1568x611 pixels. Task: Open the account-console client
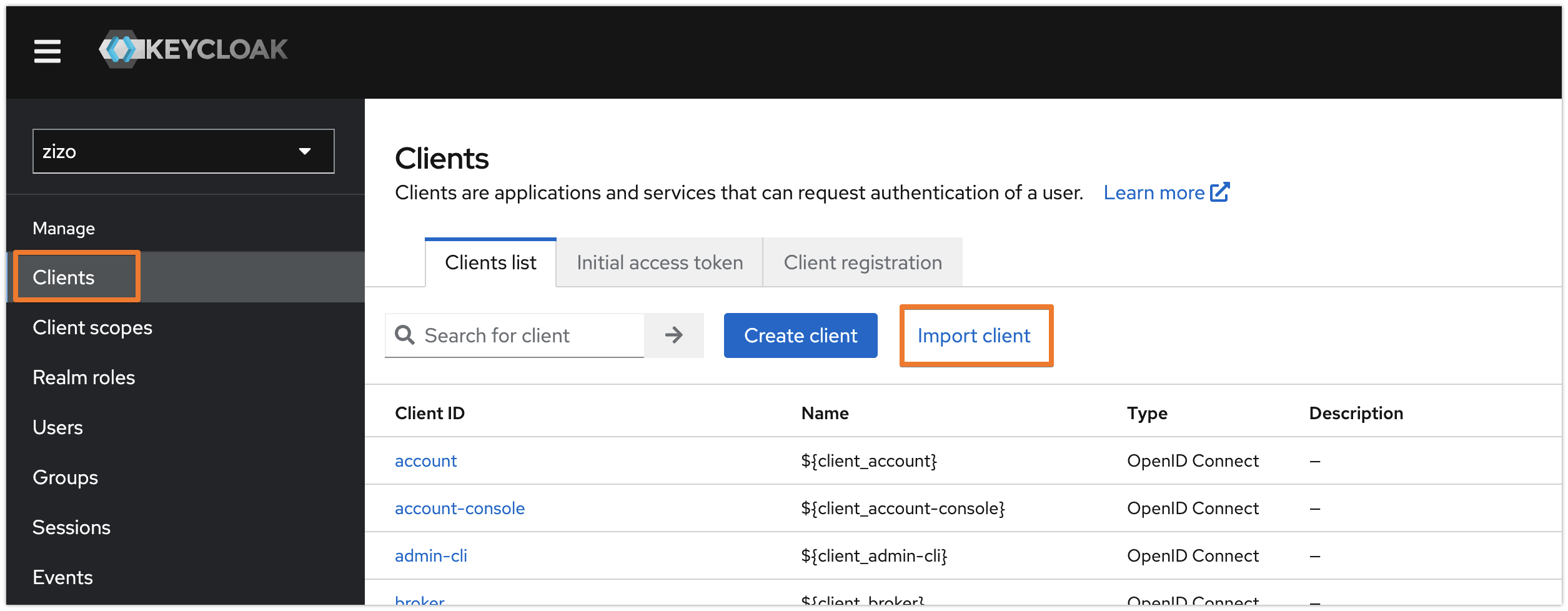pyautogui.click(x=459, y=509)
